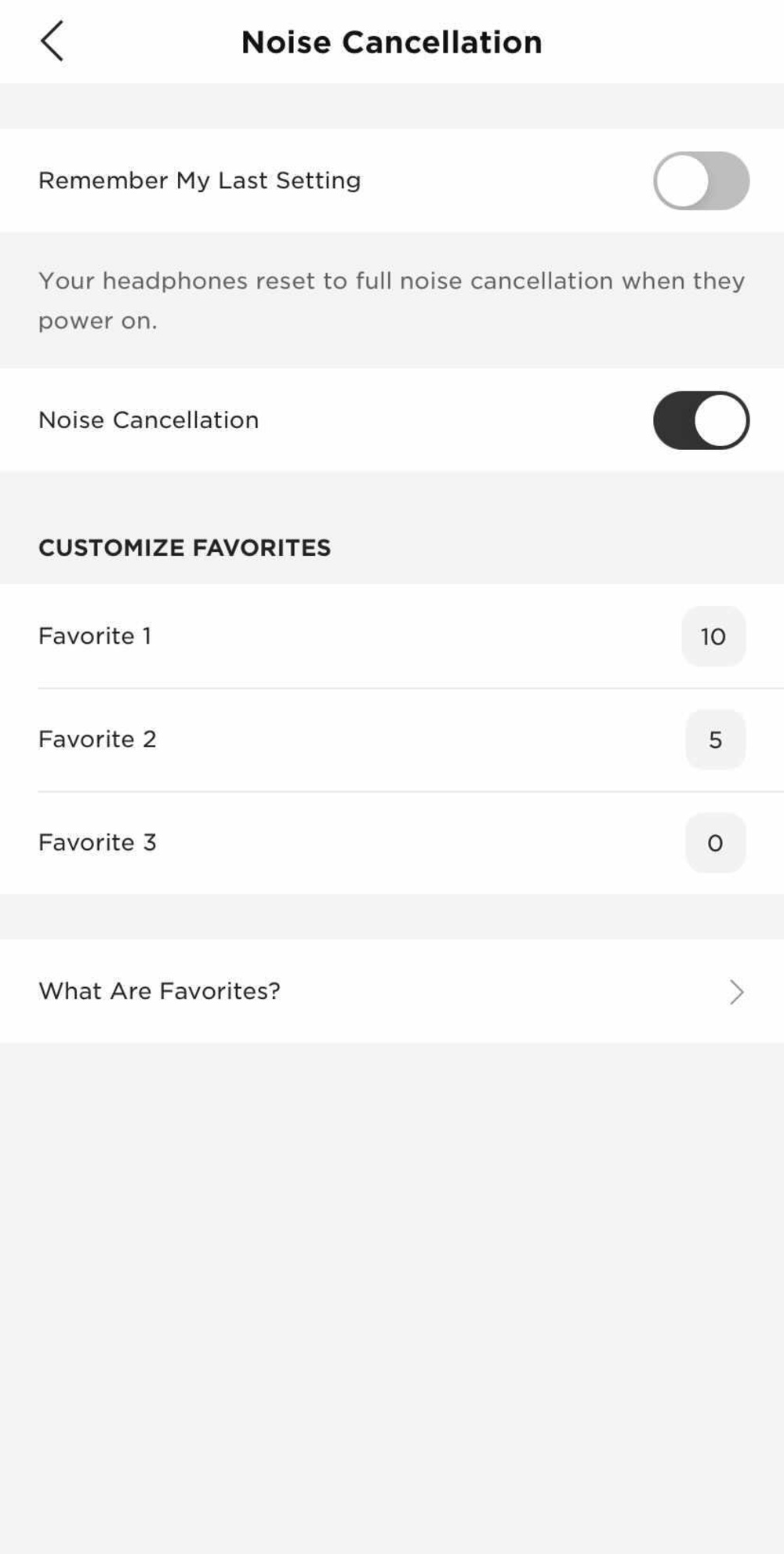
Task: Go back using the top-left arrow
Action: [x=52, y=42]
